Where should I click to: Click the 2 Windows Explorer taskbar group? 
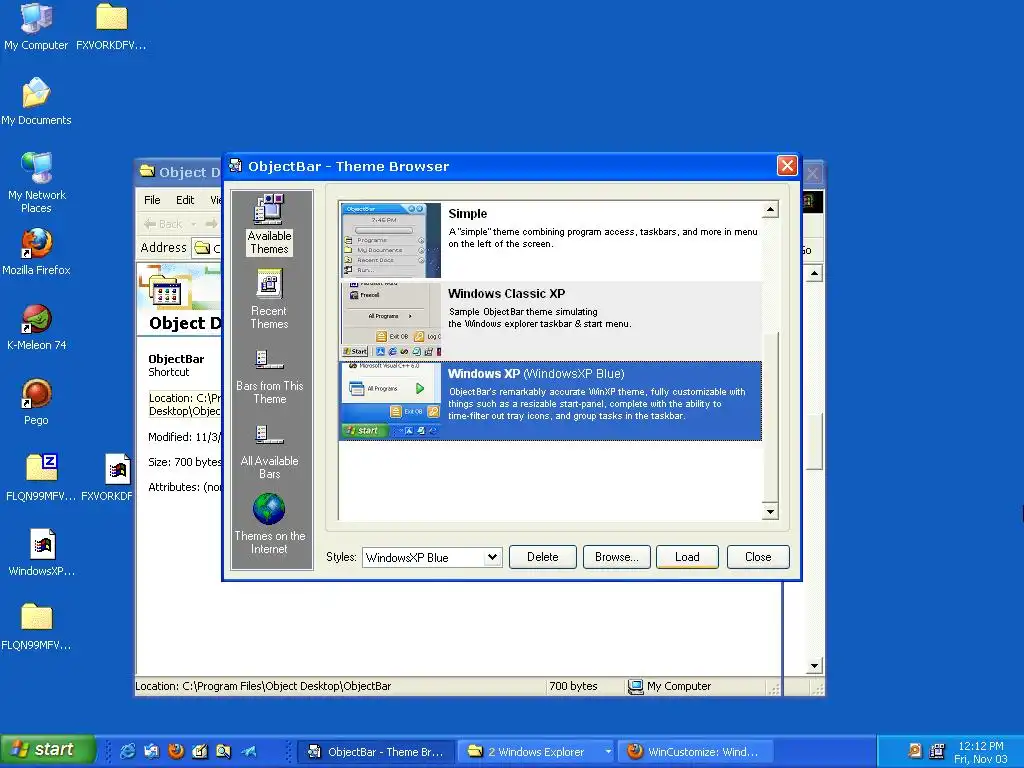tap(536, 752)
